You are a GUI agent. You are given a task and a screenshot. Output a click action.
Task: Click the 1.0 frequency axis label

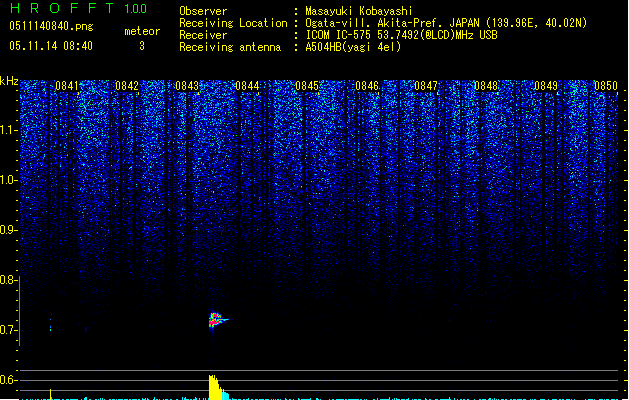pyautogui.click(x=8, y=180)
